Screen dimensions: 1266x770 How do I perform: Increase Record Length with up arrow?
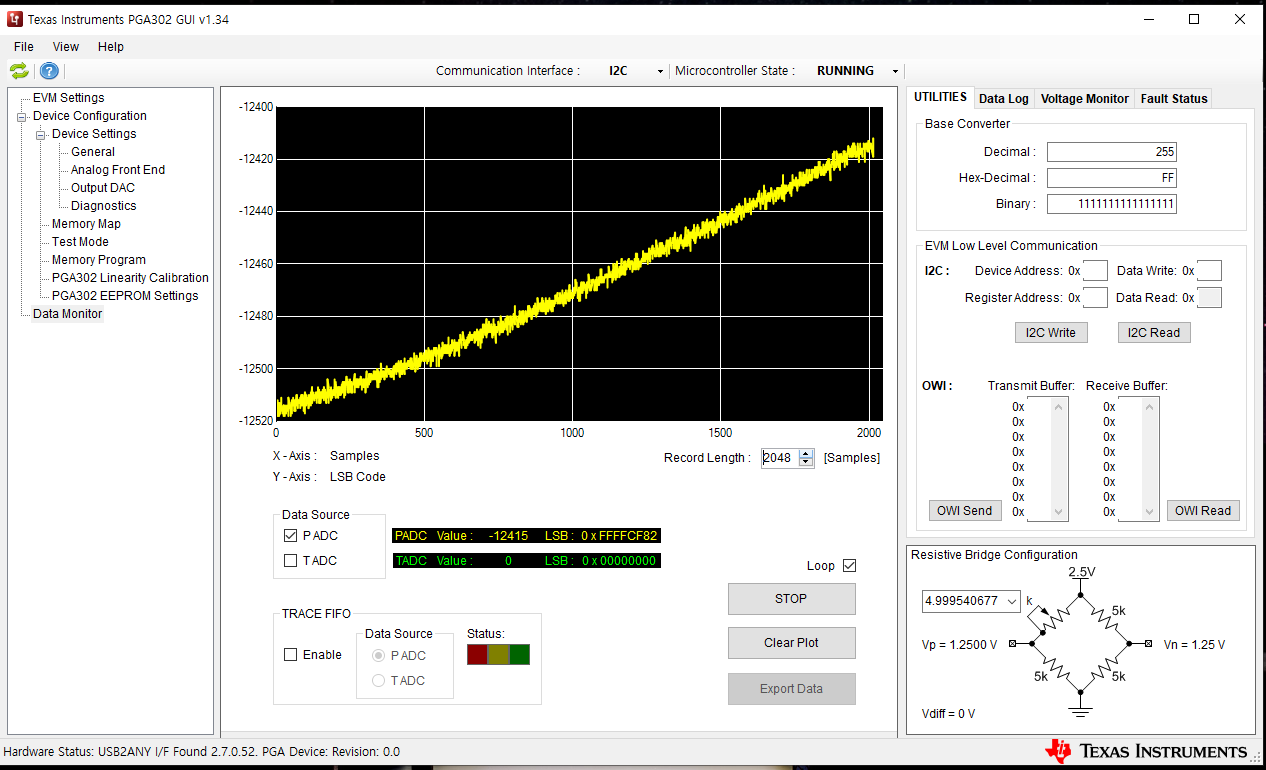(x=806, y=453)
